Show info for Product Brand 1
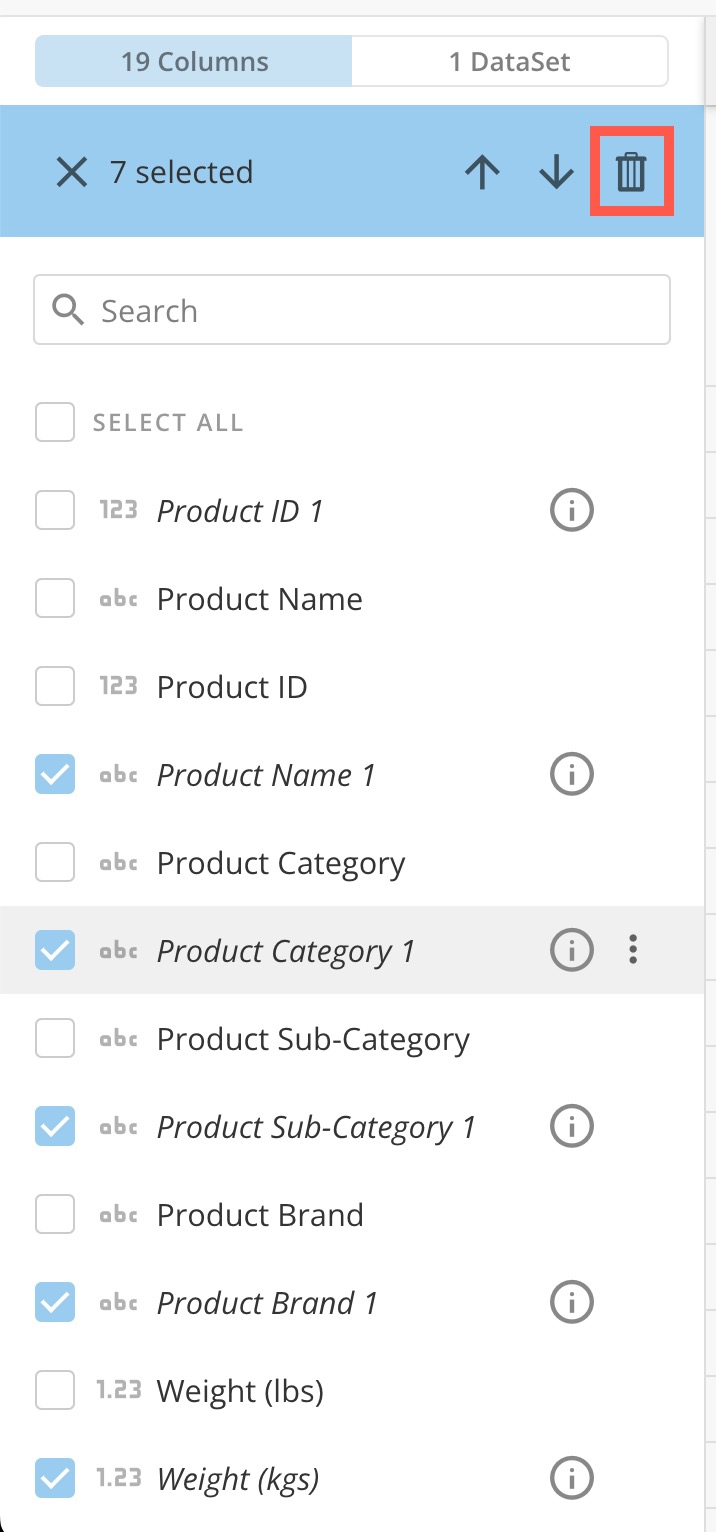Screen dimensions: 716x1532 pos(572,1302)
